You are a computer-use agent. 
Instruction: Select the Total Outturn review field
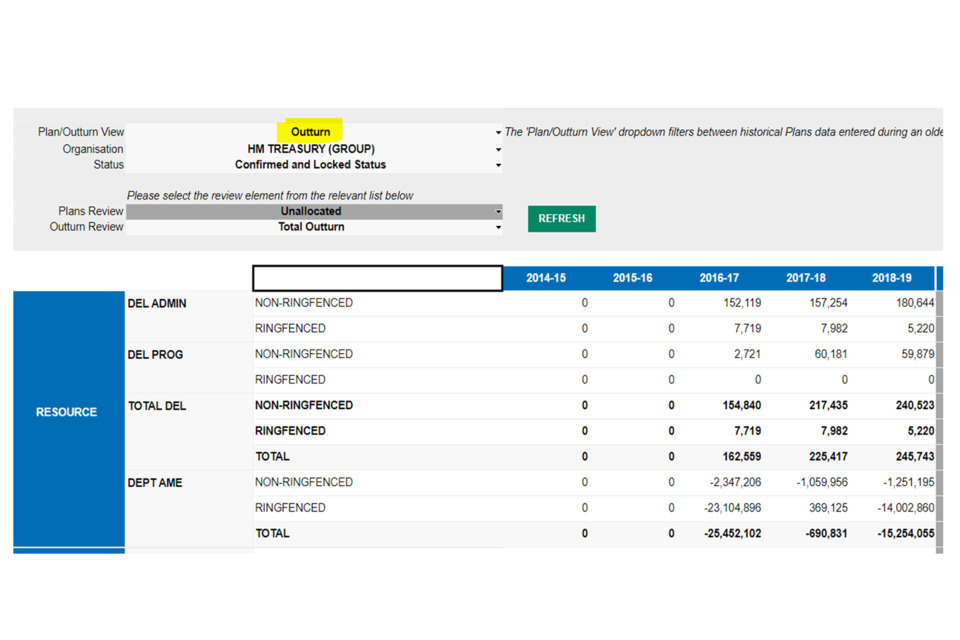pos(311,227)
